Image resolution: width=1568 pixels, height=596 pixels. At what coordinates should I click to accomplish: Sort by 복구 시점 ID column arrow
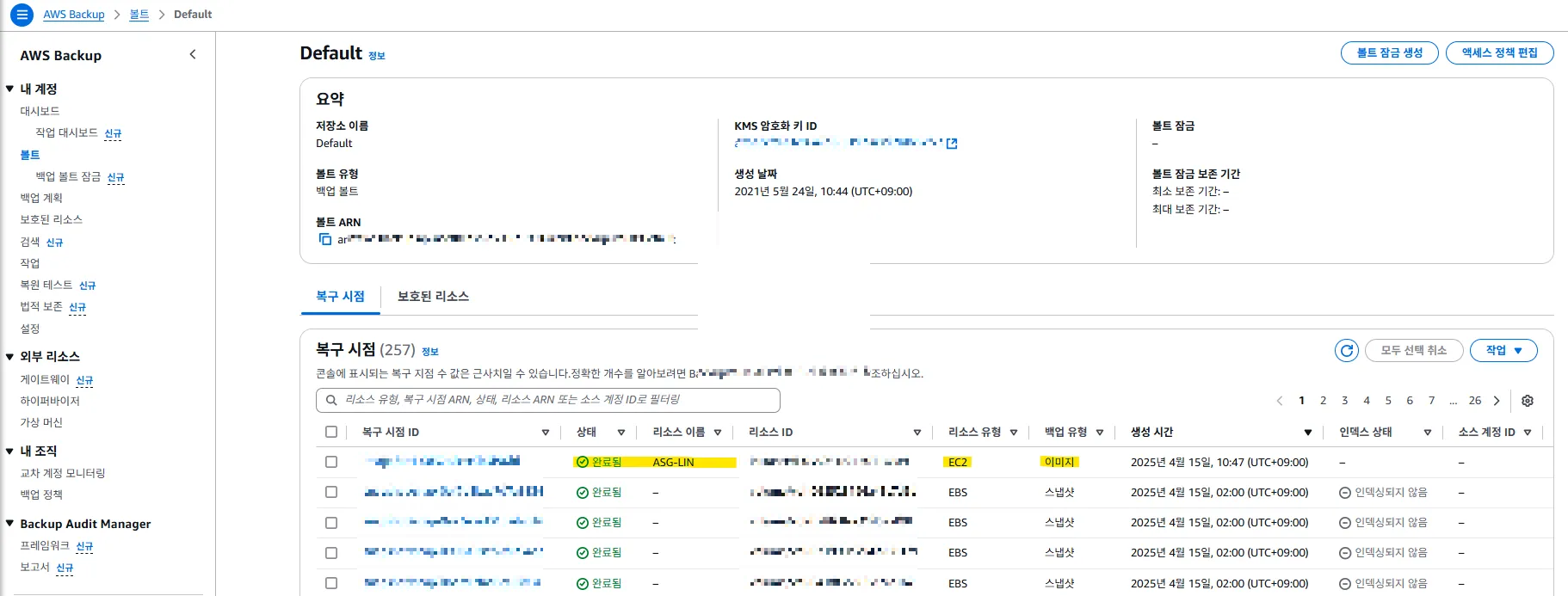click(546, 433)
